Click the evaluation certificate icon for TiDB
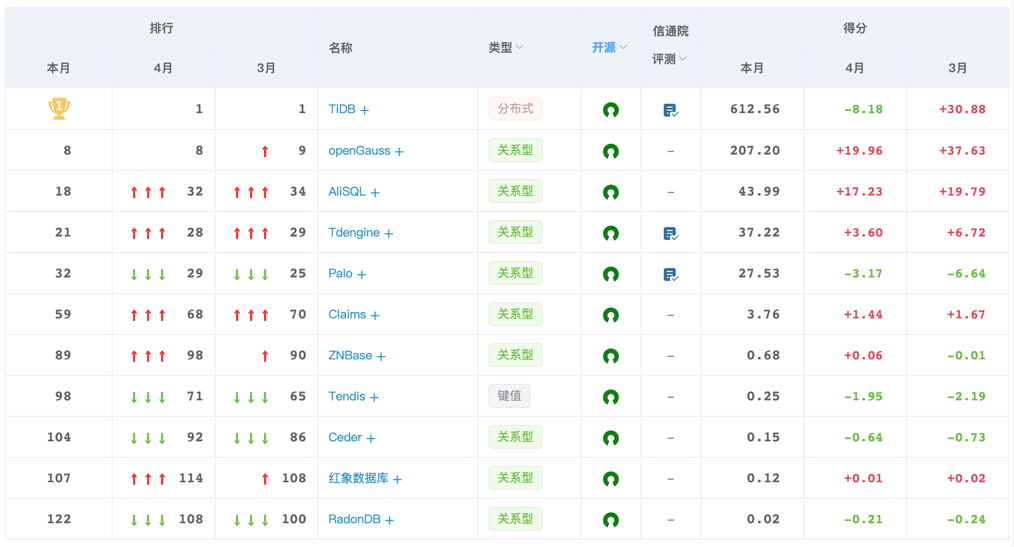Image resolution: width=1014 pixels, height=547 pixels. (670, 110)
